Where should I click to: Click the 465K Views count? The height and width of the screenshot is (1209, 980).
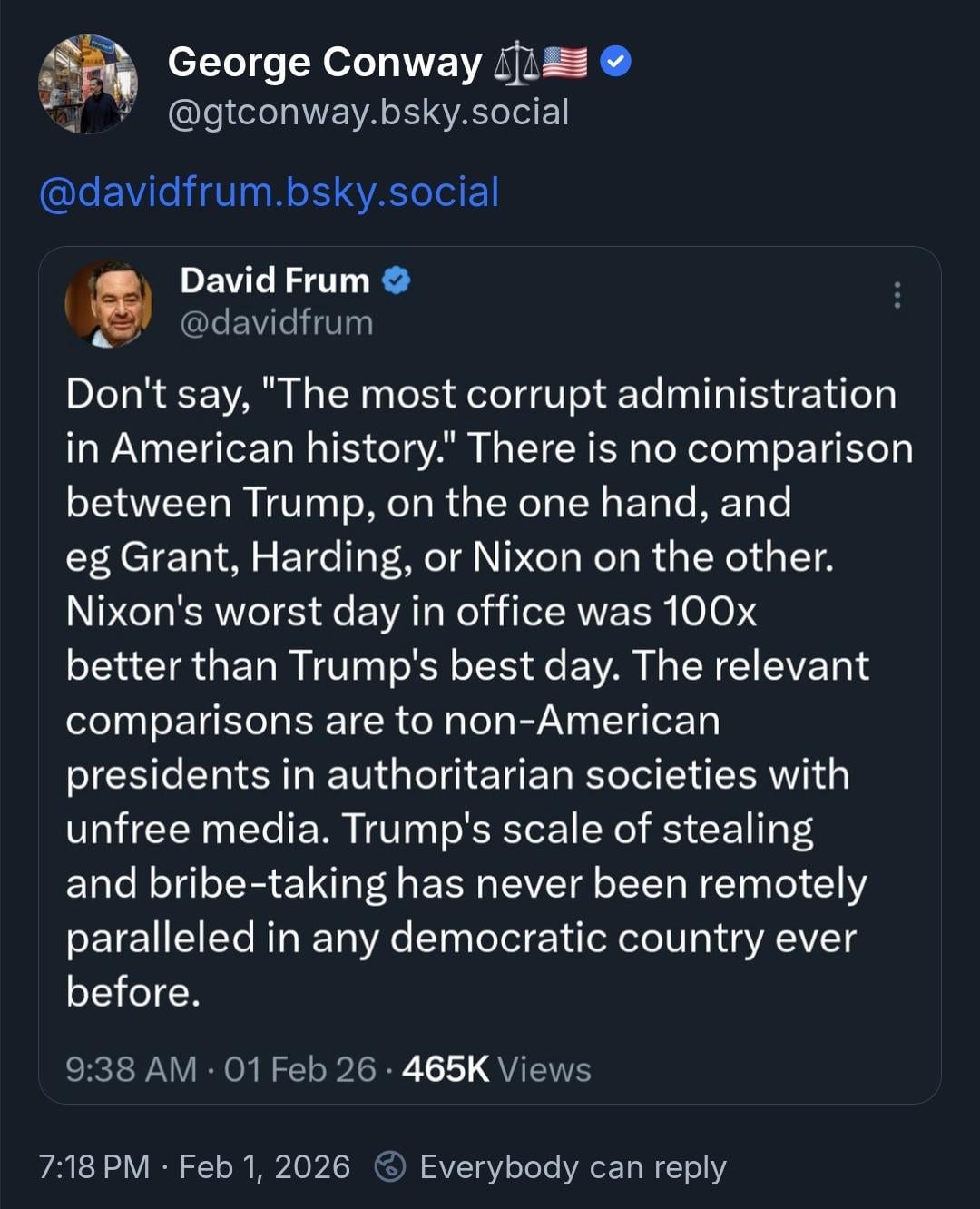click(446, 1069)
